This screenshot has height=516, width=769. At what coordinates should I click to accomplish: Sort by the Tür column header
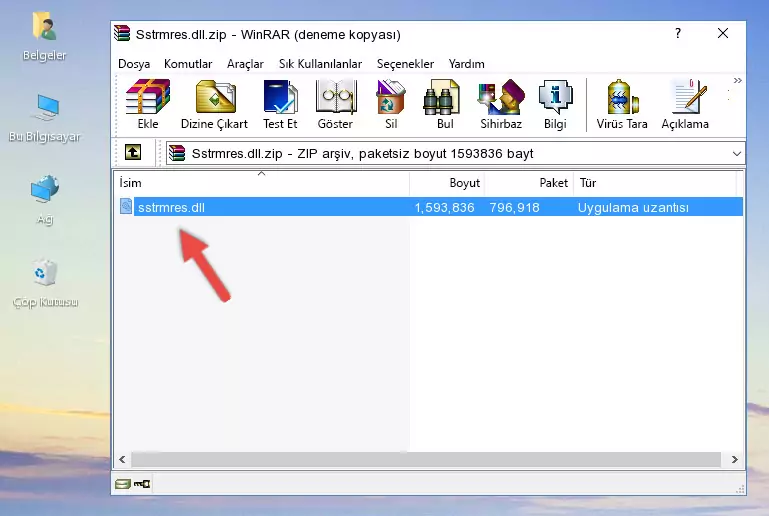pos(655,183)
